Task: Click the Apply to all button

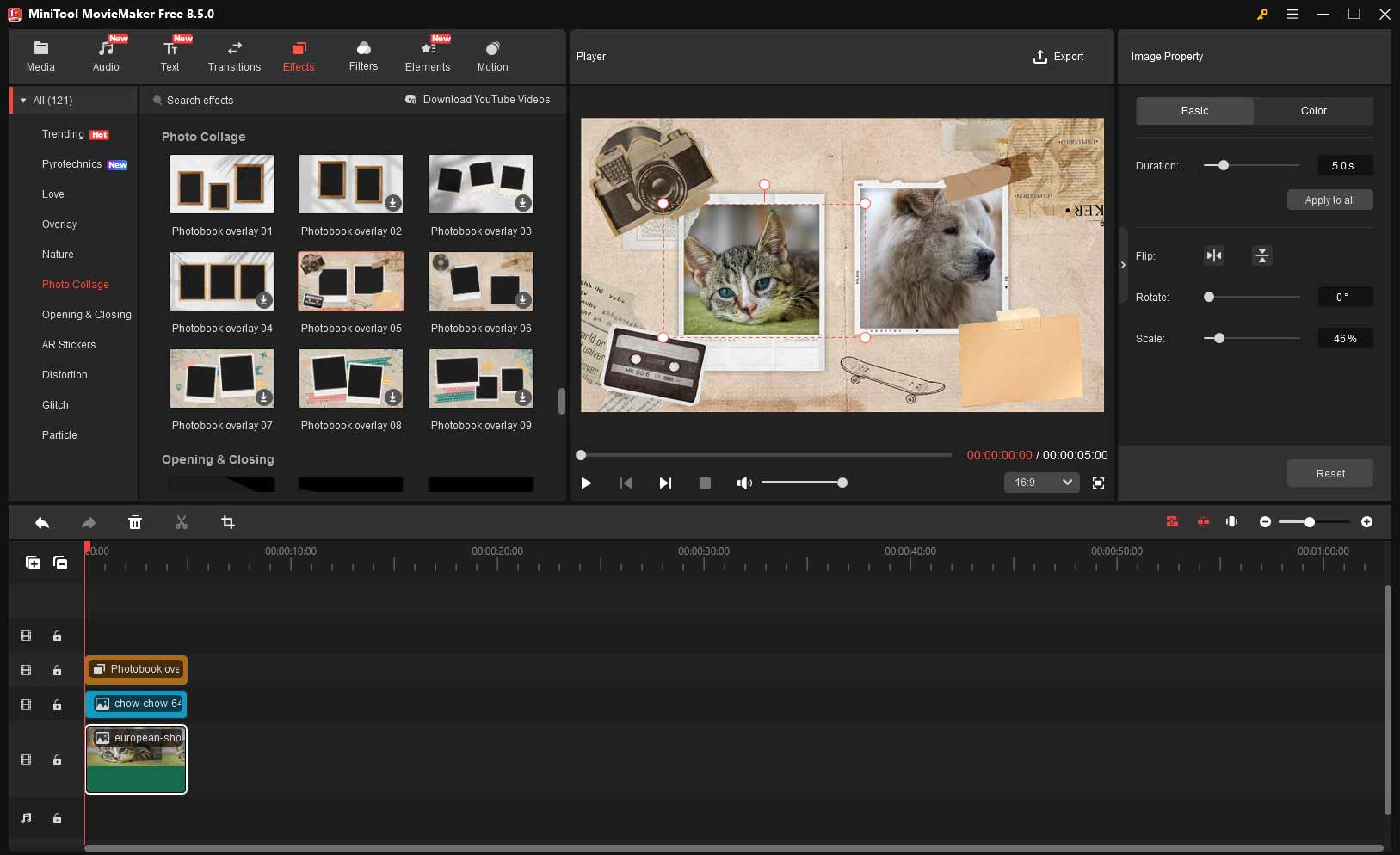Action: (1329, 200)
